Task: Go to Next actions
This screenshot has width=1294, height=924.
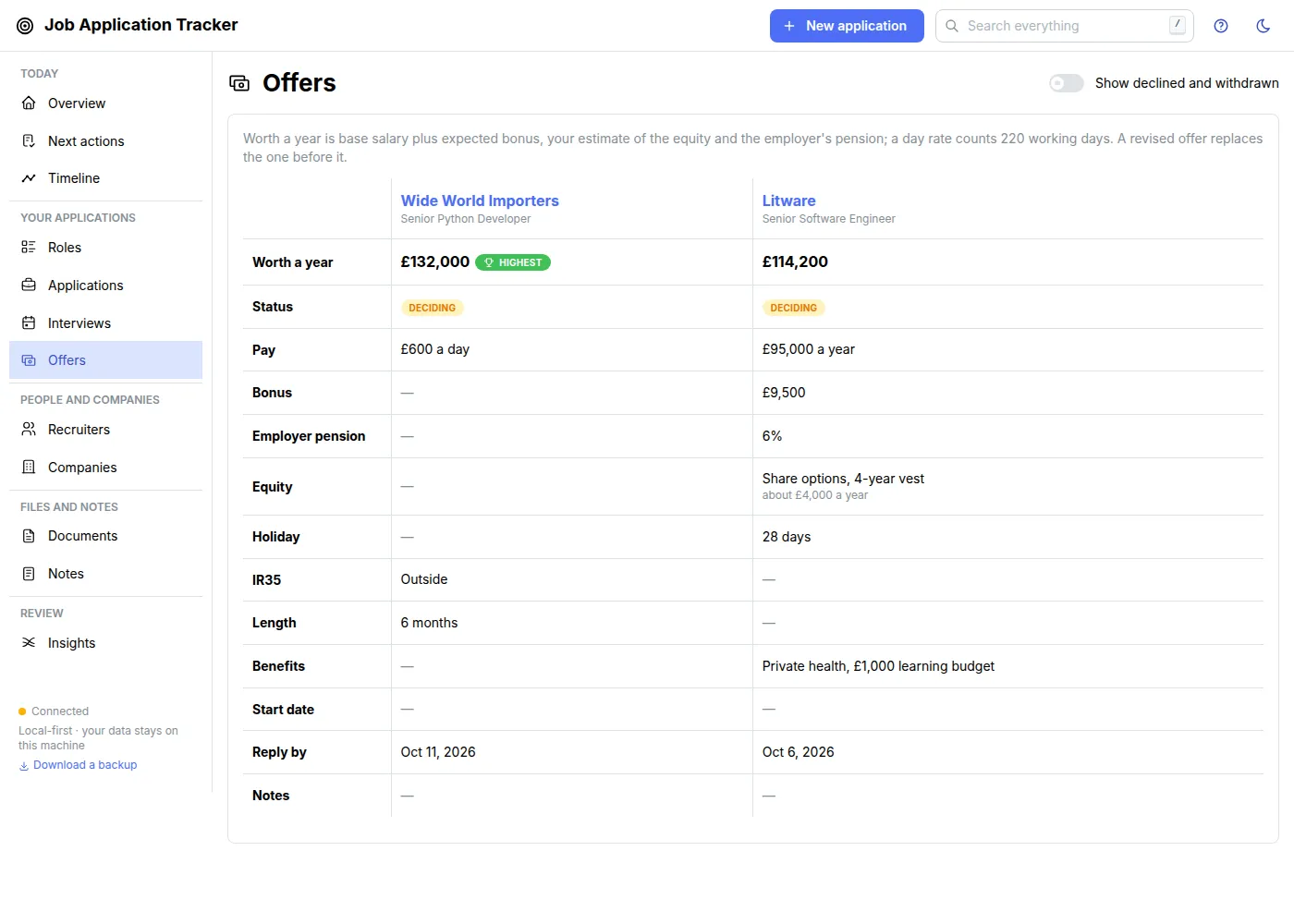Action: tap(105, 140)
